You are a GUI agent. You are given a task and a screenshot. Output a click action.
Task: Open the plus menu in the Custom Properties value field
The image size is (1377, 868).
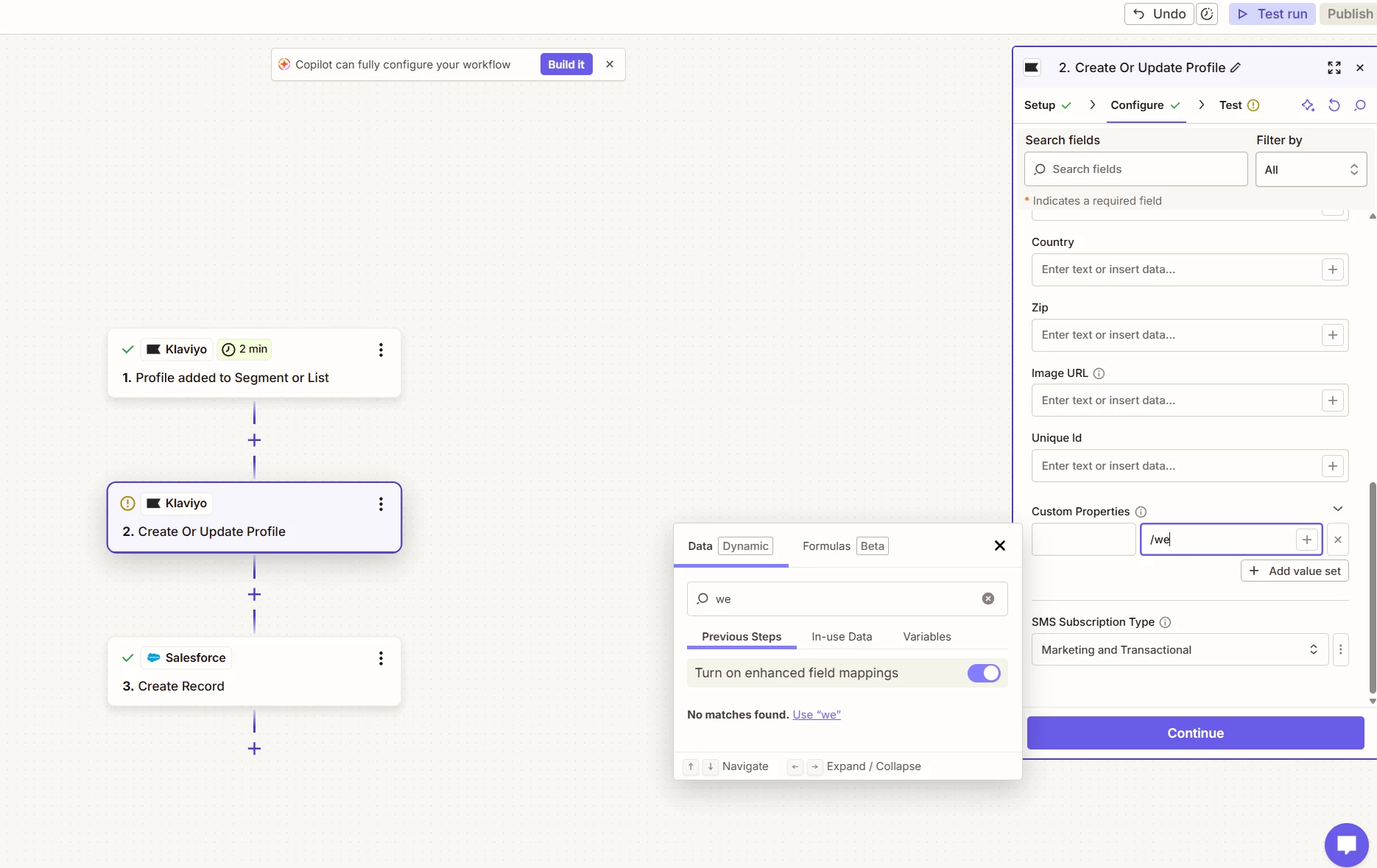(x=1307, y=540)
